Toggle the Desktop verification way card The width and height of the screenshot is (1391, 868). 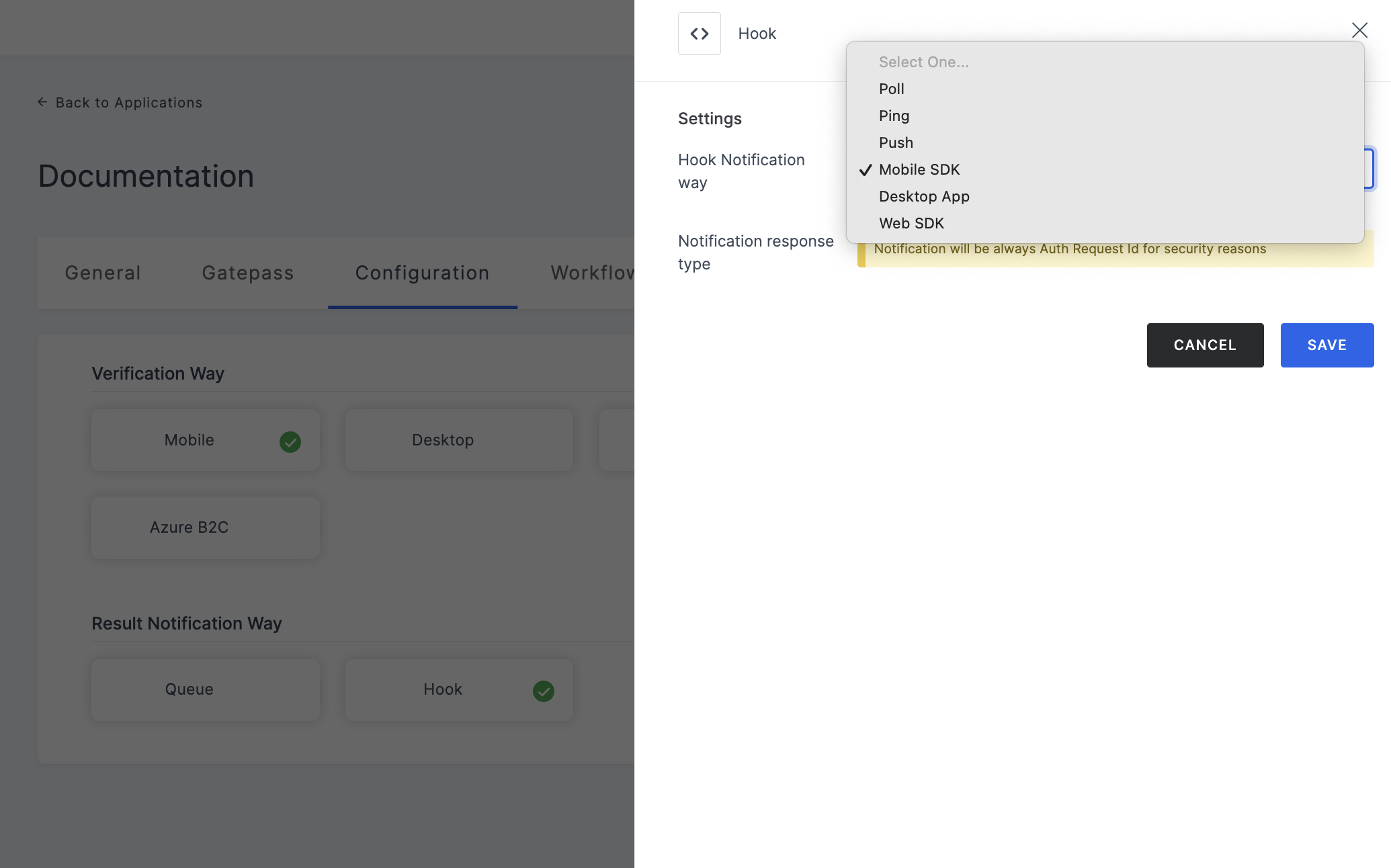coord(459,440)
